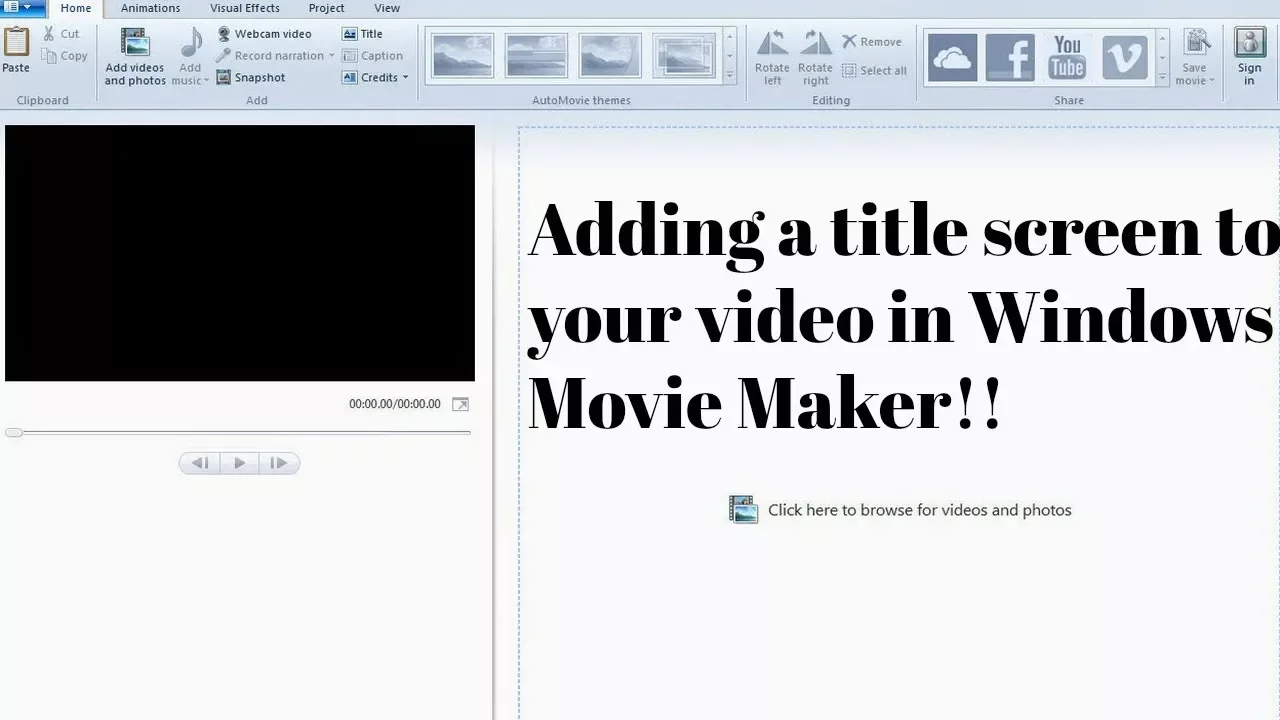This screenshot has width=1280, height=720.
Task: Click here to browse for videos and photos
Action: click(900, 510)
